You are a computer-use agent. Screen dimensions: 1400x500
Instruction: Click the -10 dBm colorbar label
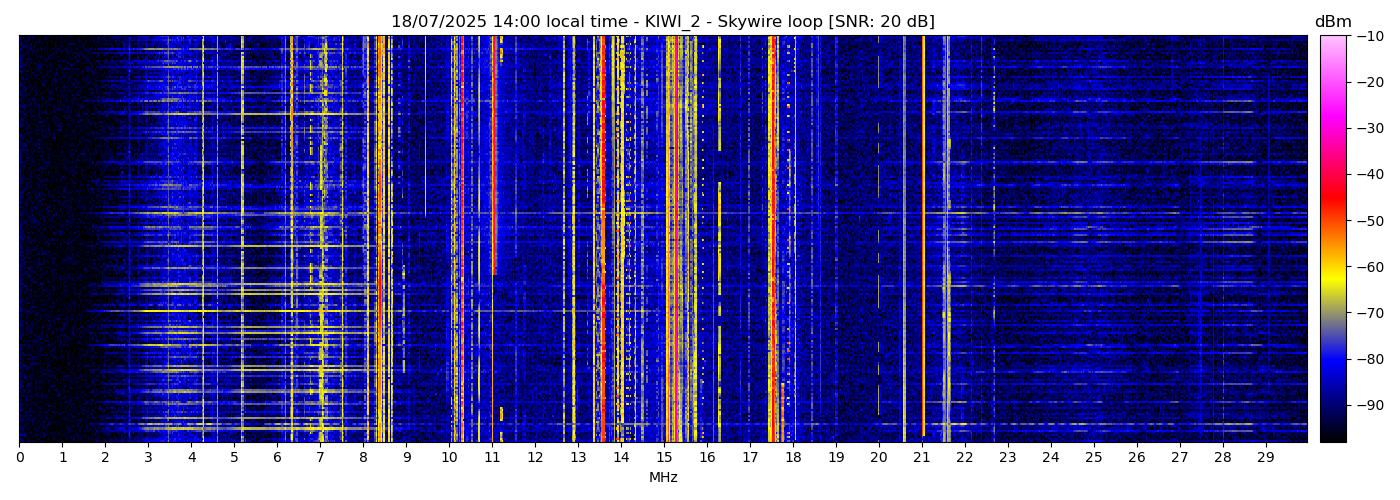pos(1370,36)
